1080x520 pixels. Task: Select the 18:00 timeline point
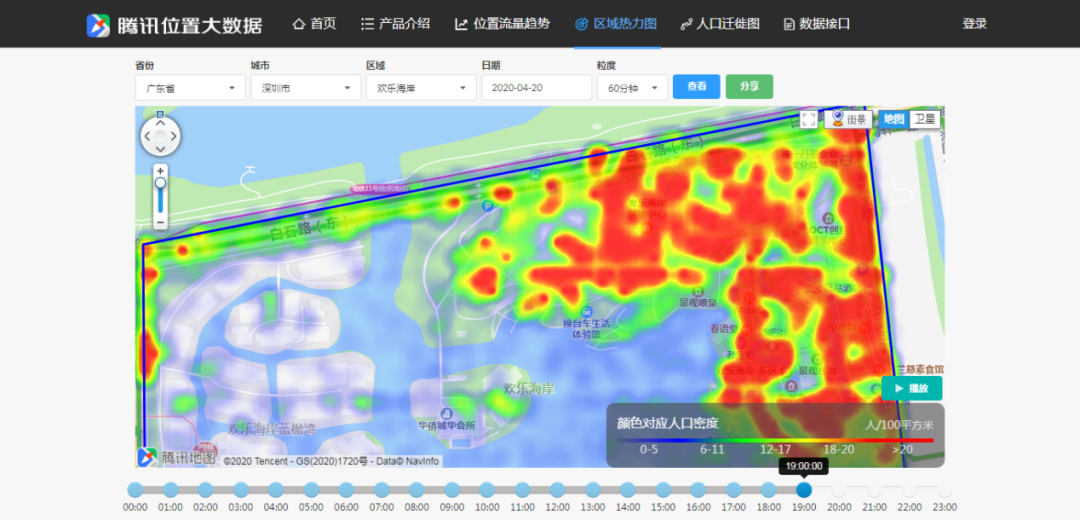[769, 490]
